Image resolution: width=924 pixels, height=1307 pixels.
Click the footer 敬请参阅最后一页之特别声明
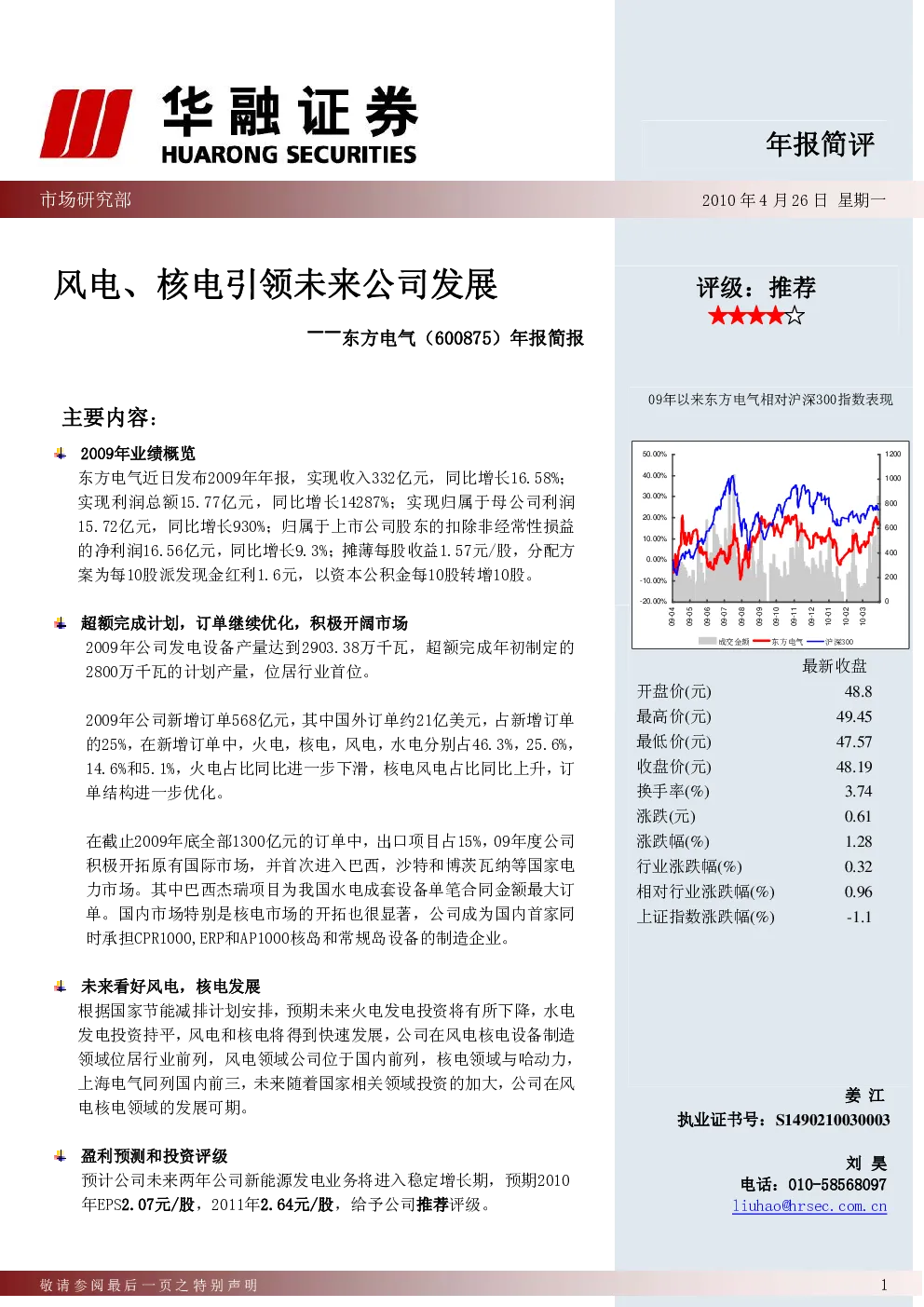pos(148,1286)
